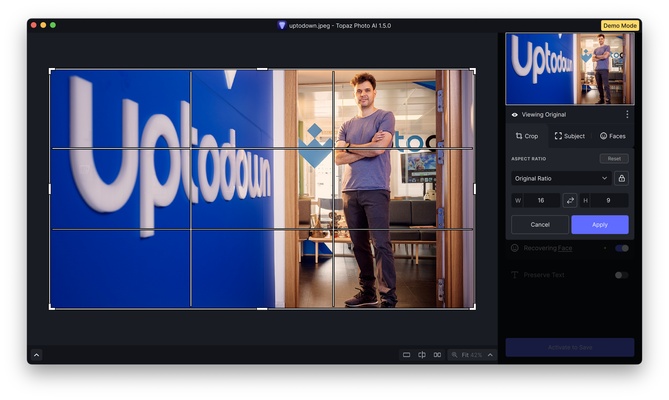This screenshot has height=400, width=669.
Task: Cancel the crop operation
Action: [540, 225]
